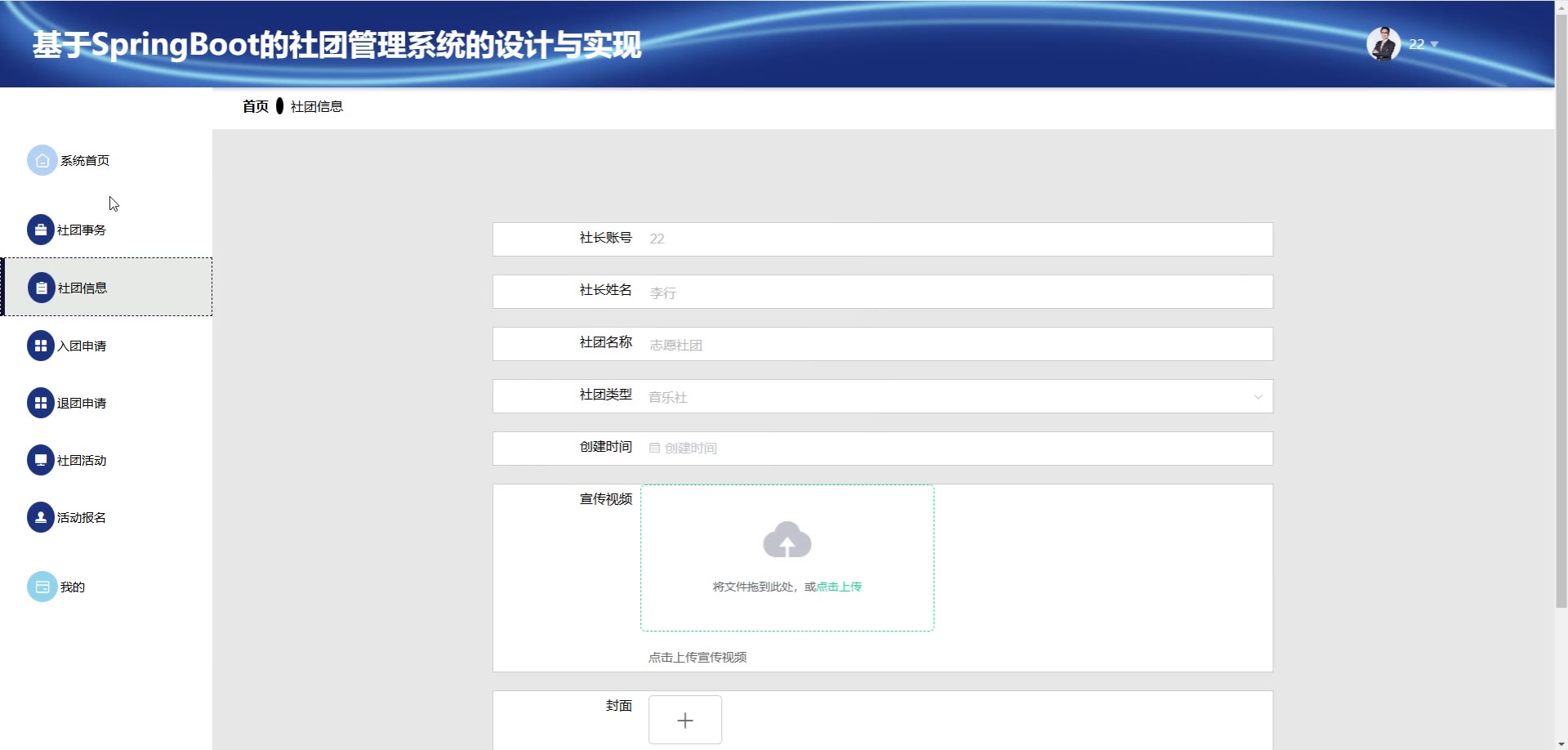Go to 退团申请 in the sidebar
This screenshot has width=1568, height=750.
(x=106, y=404)
